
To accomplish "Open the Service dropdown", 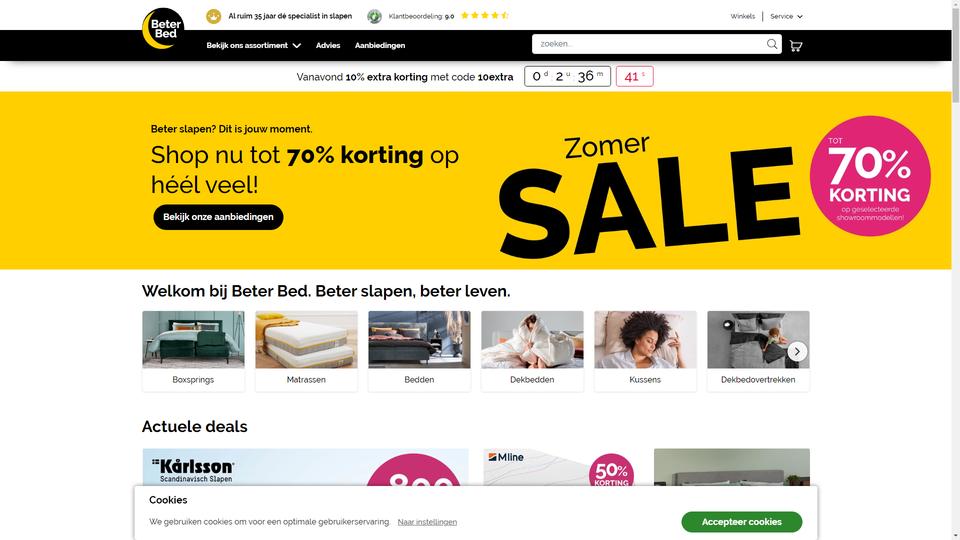I will point(786,17).
